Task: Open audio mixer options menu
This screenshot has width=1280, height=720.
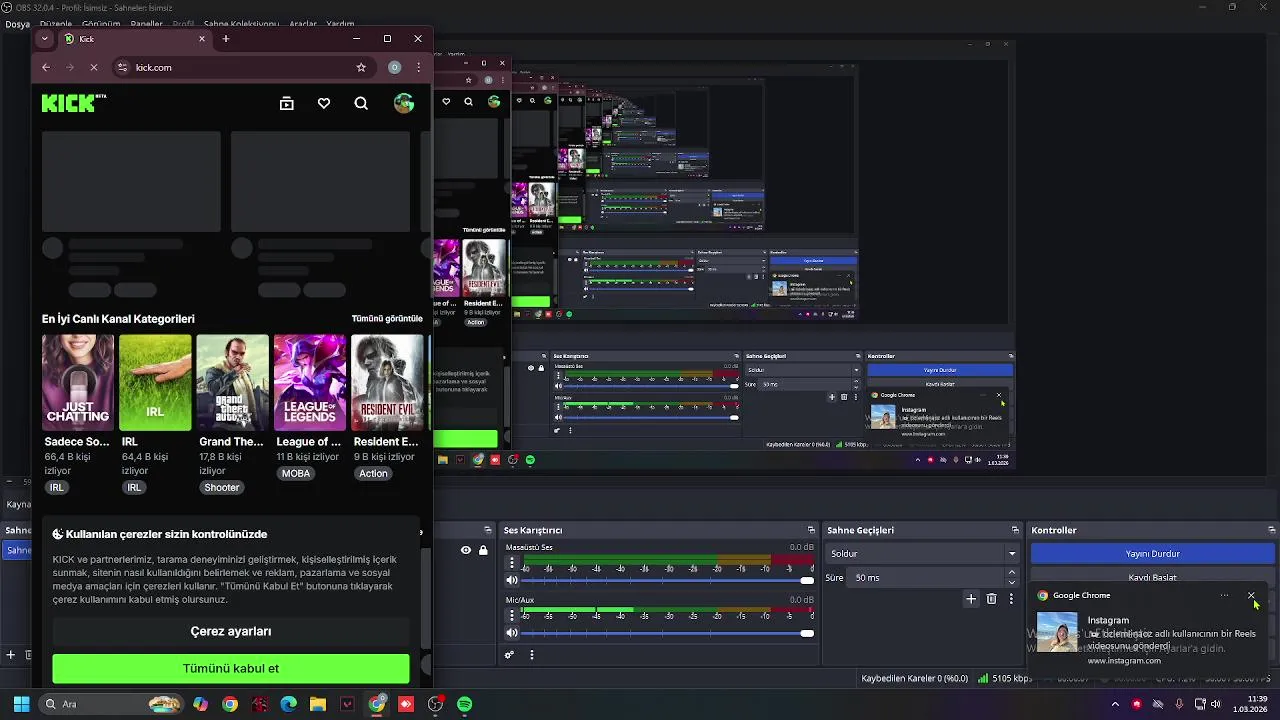Action: click(x=532, y=655)
